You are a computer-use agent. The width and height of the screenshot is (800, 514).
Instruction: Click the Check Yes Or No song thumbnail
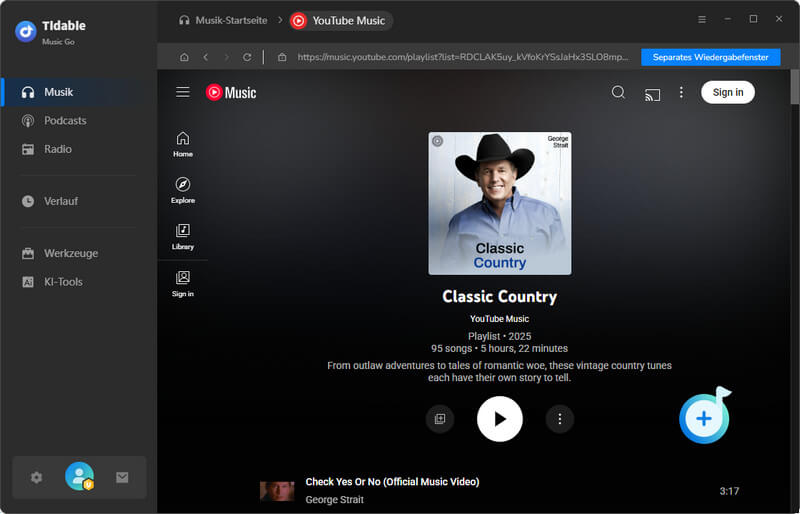click(277, 491)
